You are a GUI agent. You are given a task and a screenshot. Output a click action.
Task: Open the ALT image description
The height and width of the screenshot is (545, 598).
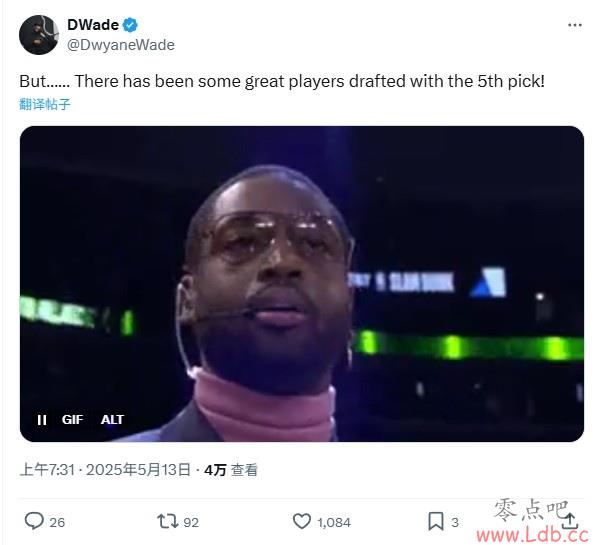click(x=112, y=420)
